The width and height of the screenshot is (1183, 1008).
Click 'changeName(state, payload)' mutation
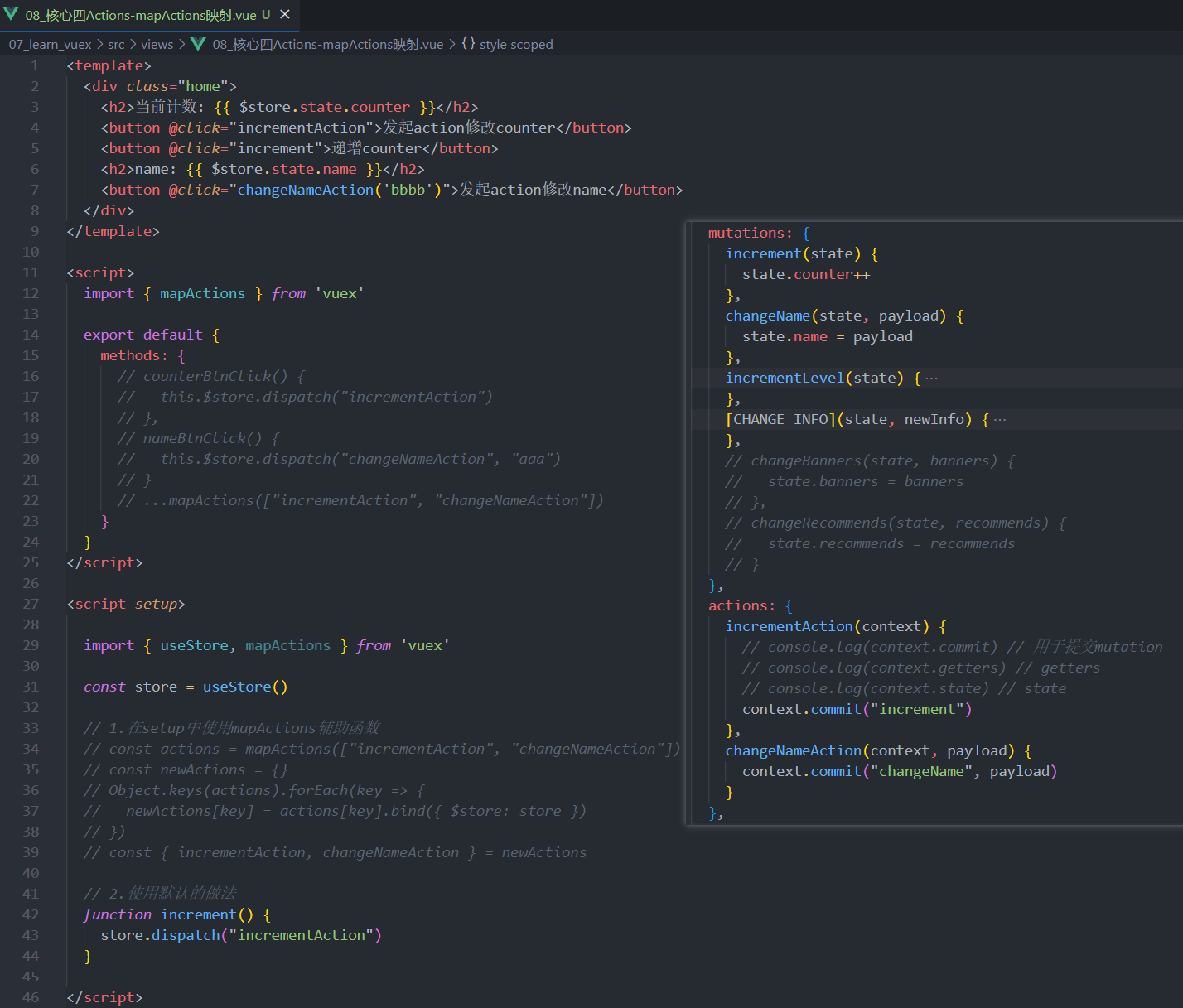(836, 316)
